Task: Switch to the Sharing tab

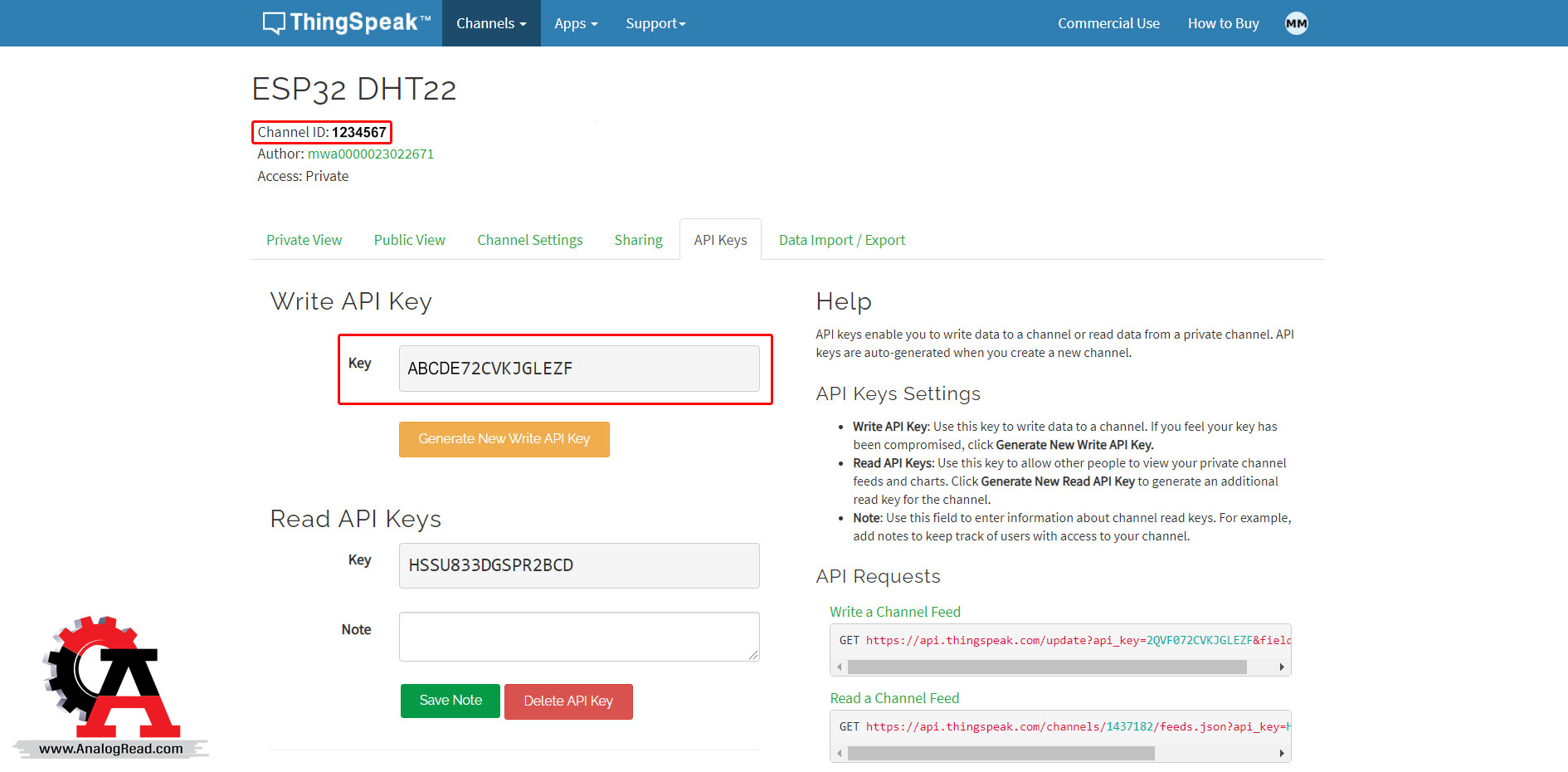Action: click(638, 240)
